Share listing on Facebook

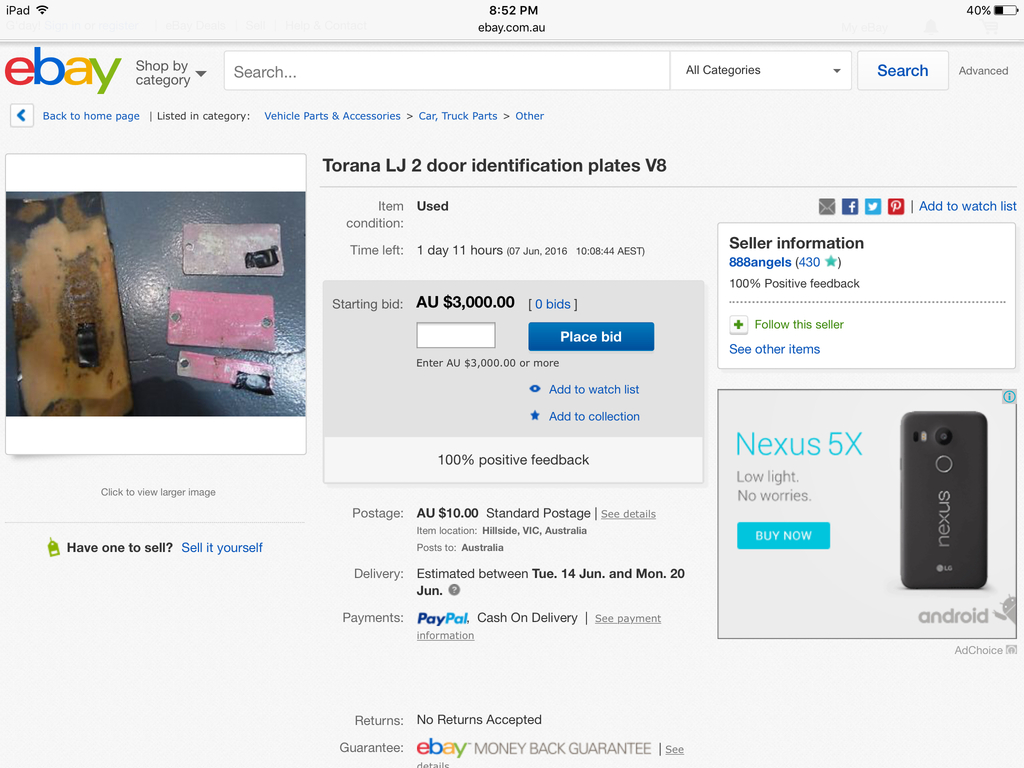850,206
